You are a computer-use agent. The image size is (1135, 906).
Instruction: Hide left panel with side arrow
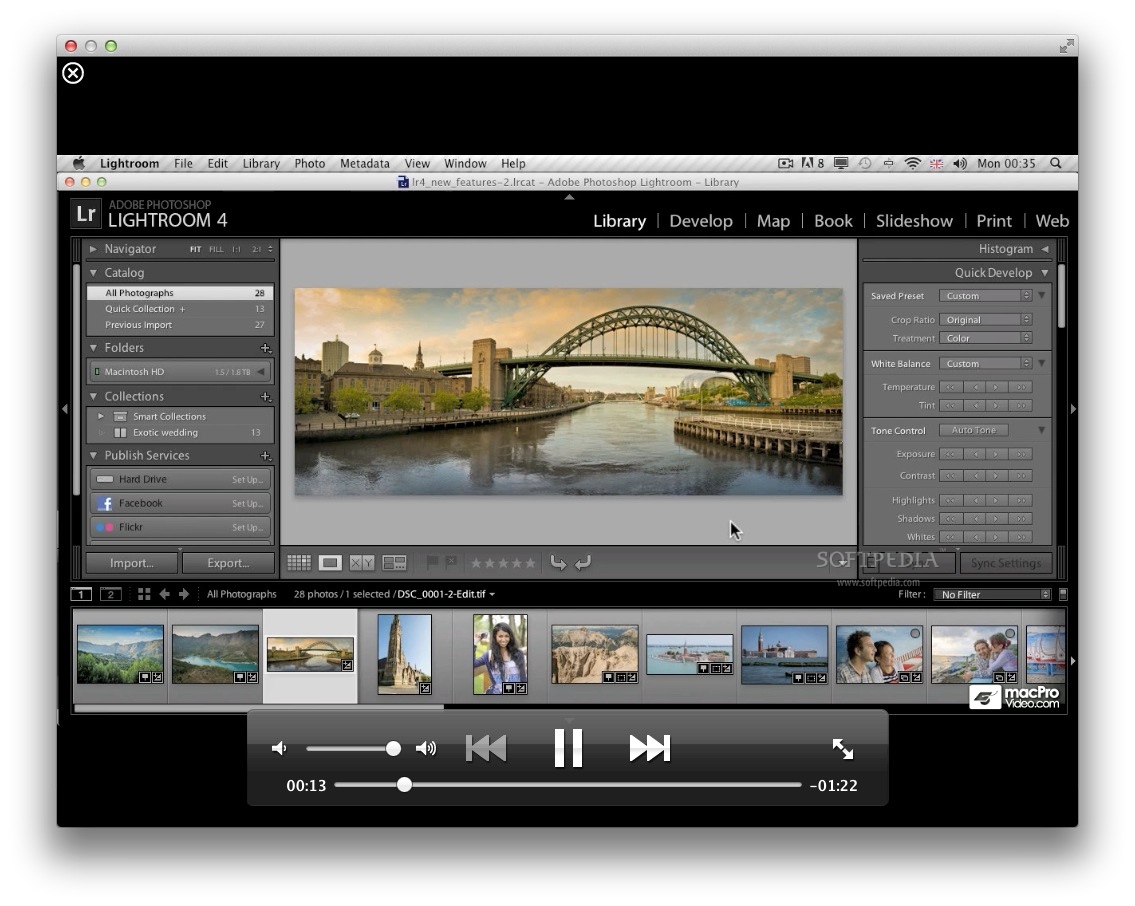[64, 409]
